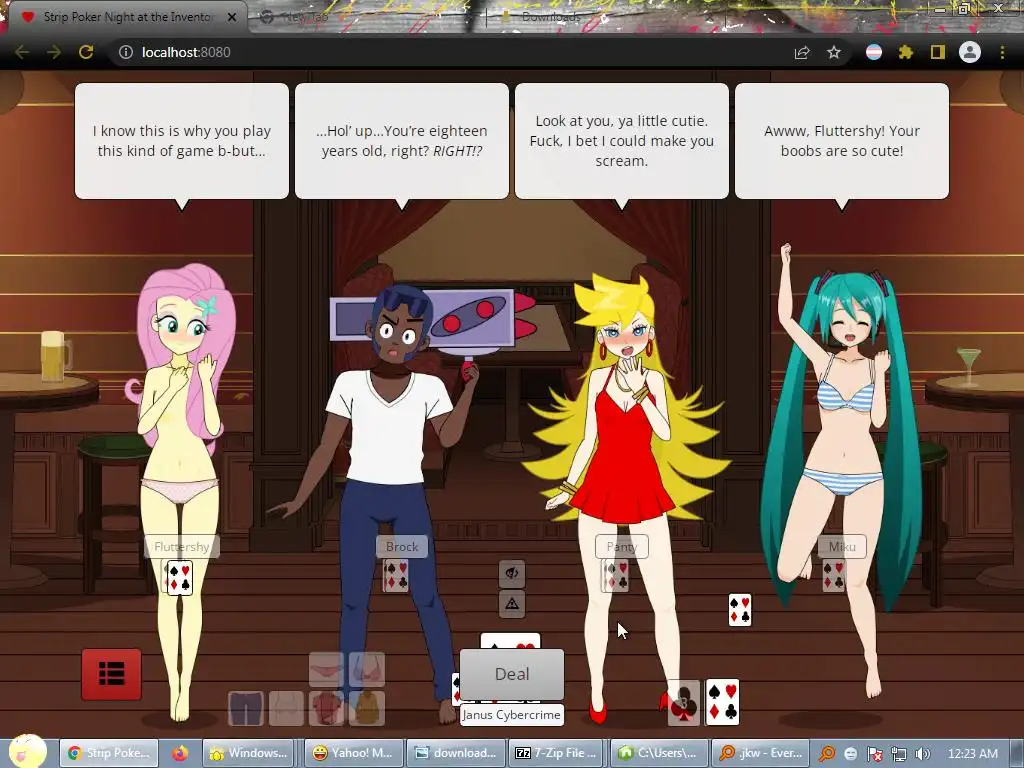Screen dimensions: 1024x768
Task: Click the browser forward arrow
Action: 54,52
